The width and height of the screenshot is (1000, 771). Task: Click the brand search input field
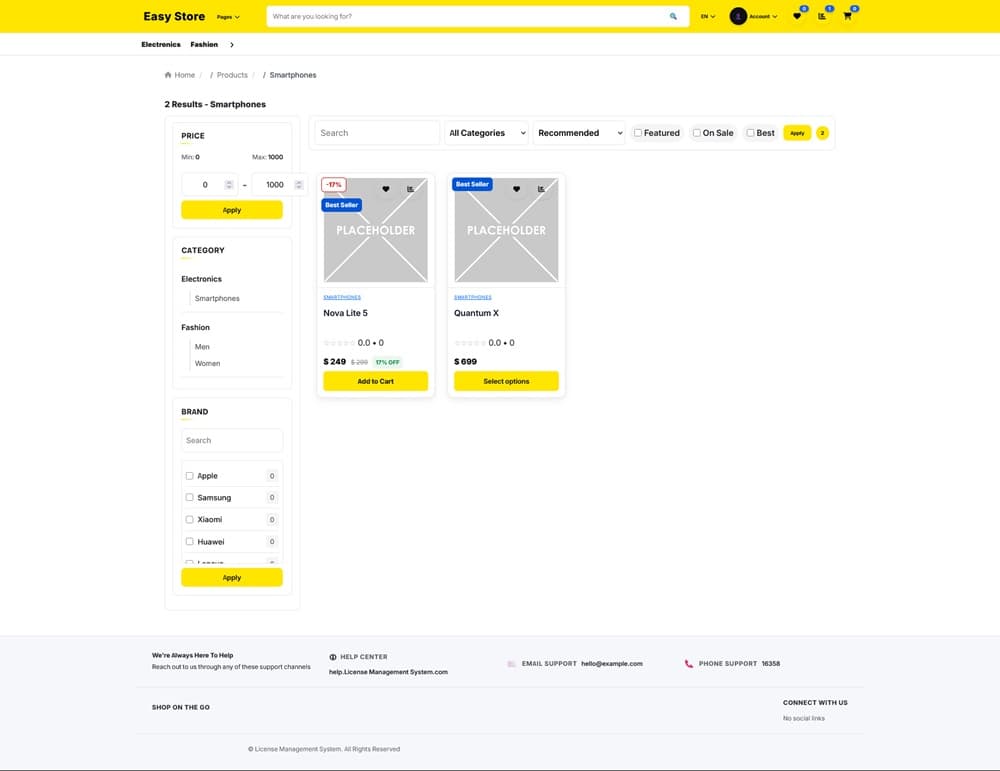tap(232, 440)
